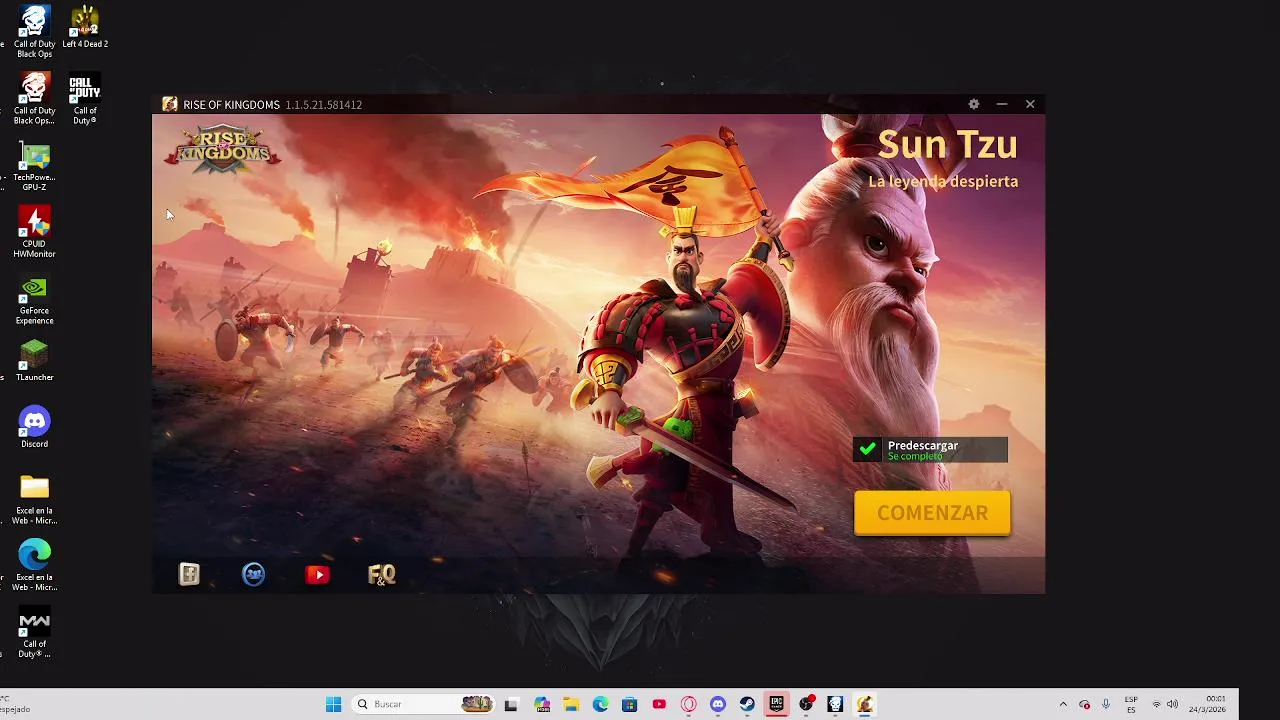Viewport: 1280px width, 720px height.
Task: Open GeForce Experience desktop shortcut
Action: click(34, 300)
